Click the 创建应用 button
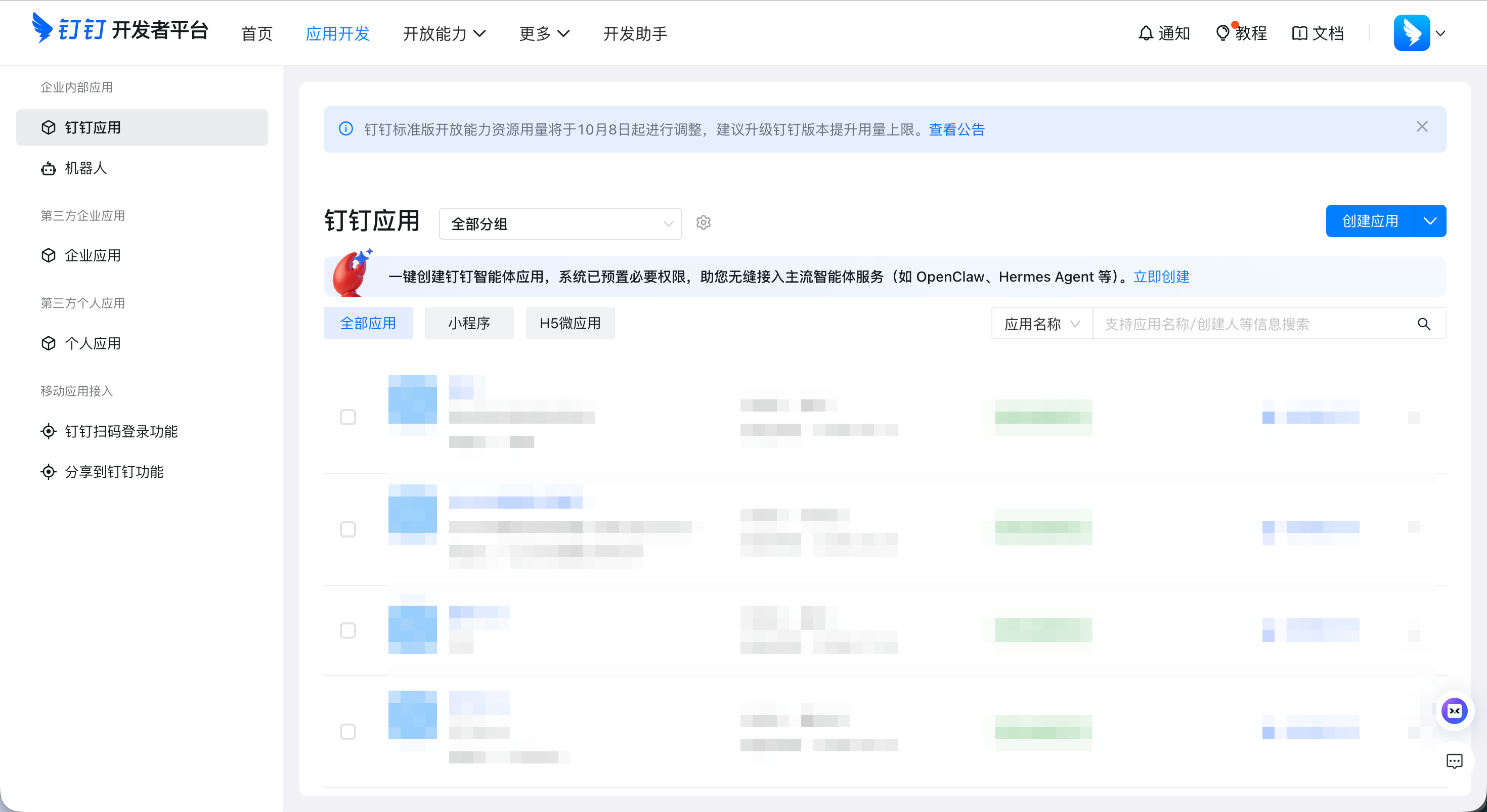 (1370, 221)
